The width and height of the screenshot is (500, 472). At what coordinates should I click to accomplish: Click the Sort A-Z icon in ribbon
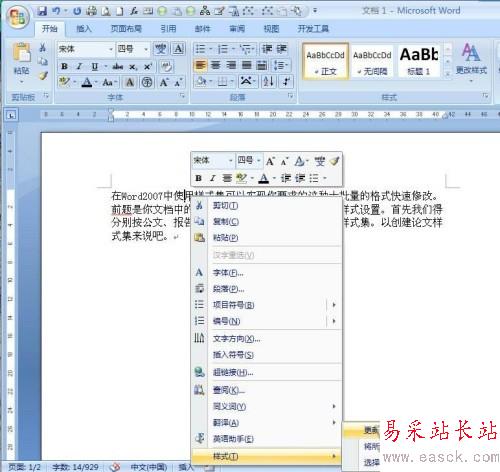(269, 82)
